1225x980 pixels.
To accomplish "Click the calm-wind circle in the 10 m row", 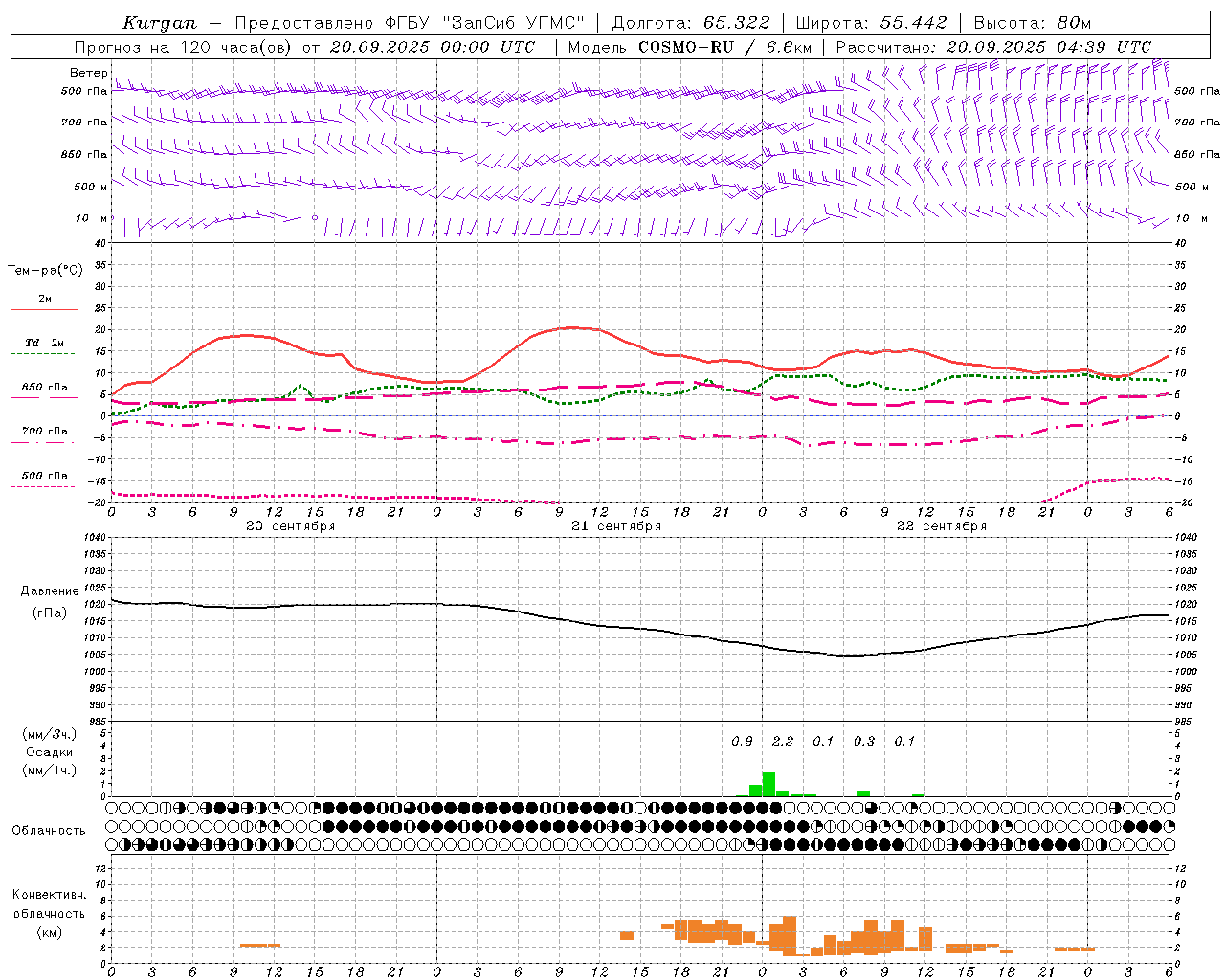I will pos(315,218).
